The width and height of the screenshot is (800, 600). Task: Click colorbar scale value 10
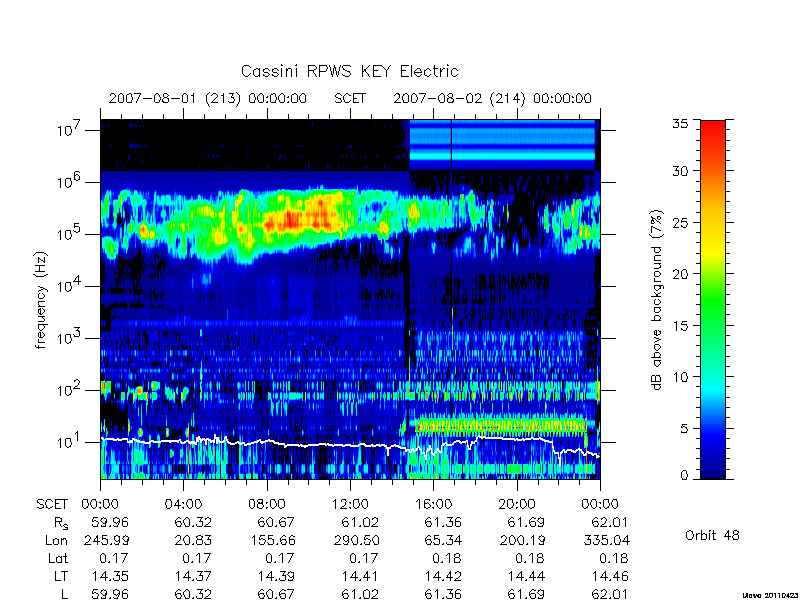[x=680, y=377]
